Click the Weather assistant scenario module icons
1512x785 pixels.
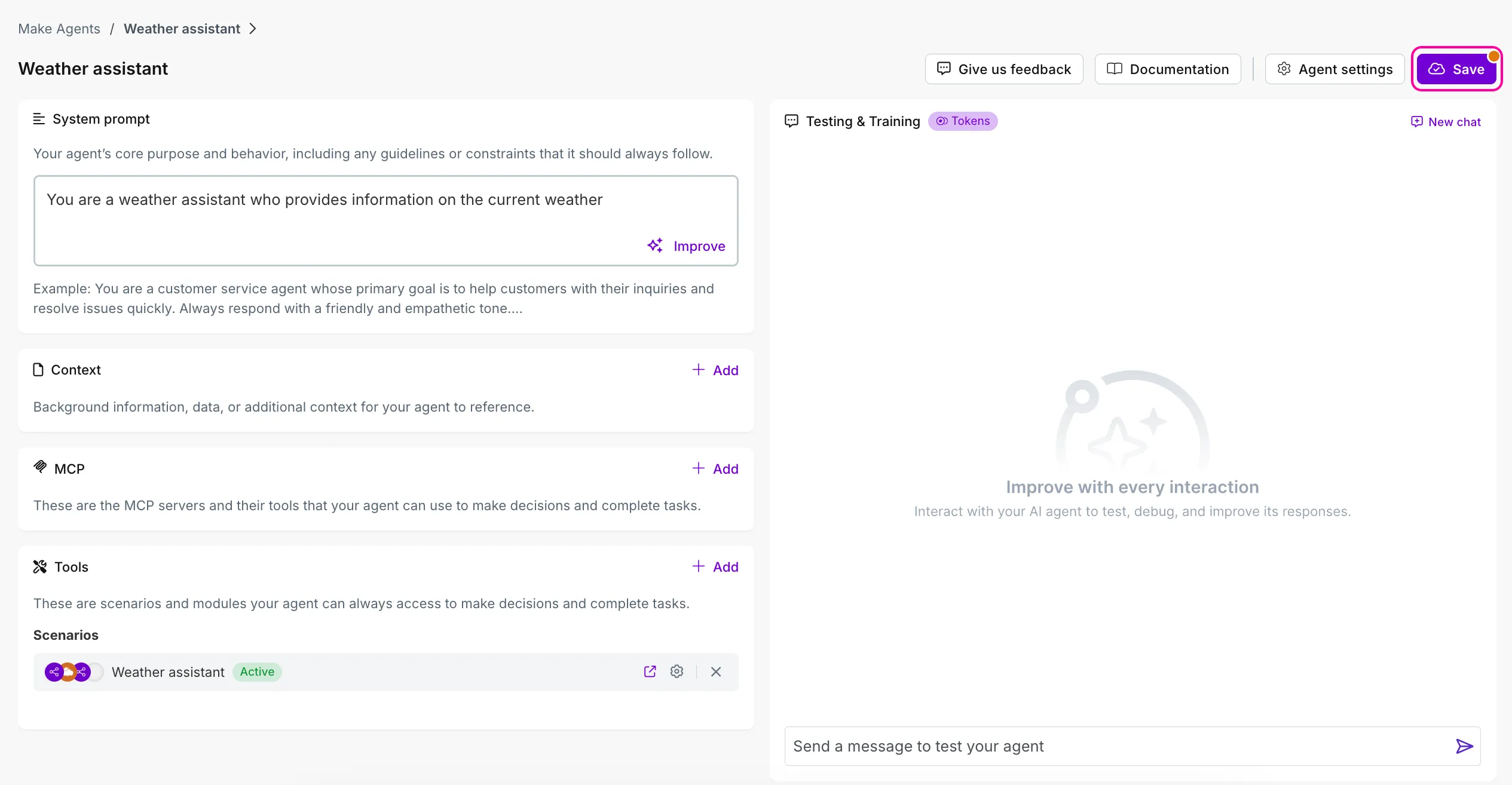click(68, 671)
